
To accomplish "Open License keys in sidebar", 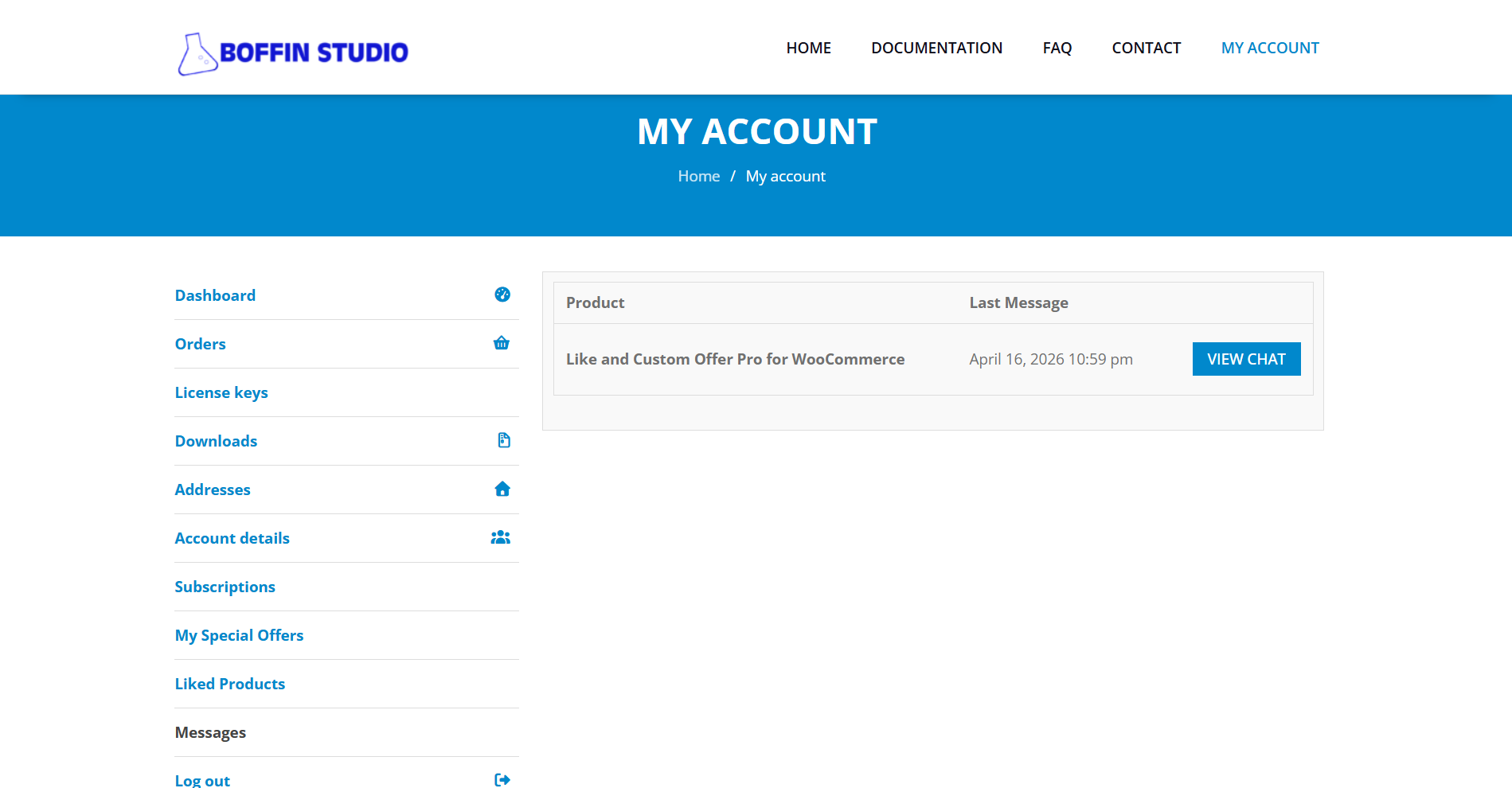I will coord(221,392).
